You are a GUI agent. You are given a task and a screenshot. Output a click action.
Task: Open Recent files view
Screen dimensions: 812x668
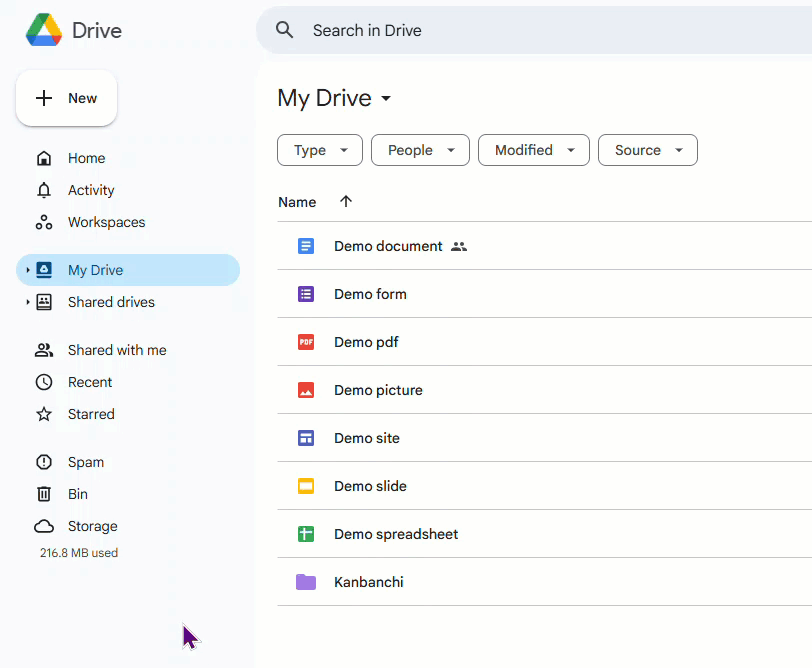pyautogui.click(x=90, y=382)
